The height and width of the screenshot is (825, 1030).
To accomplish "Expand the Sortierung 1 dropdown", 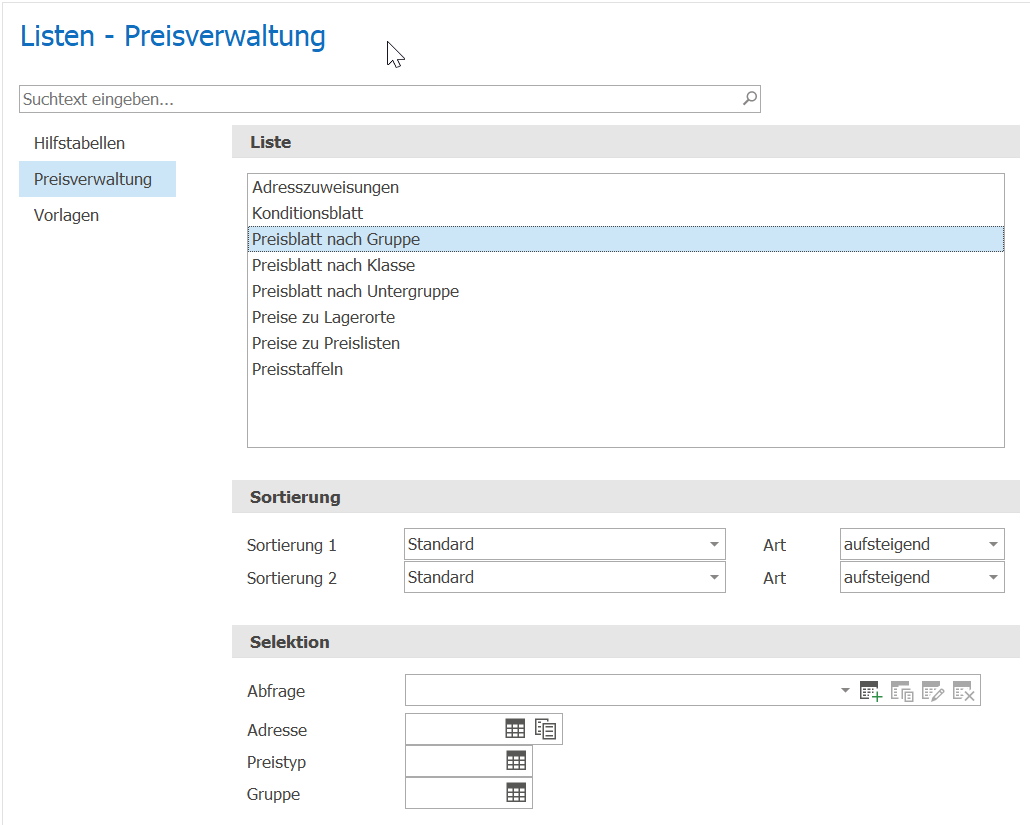I will 714,545.
